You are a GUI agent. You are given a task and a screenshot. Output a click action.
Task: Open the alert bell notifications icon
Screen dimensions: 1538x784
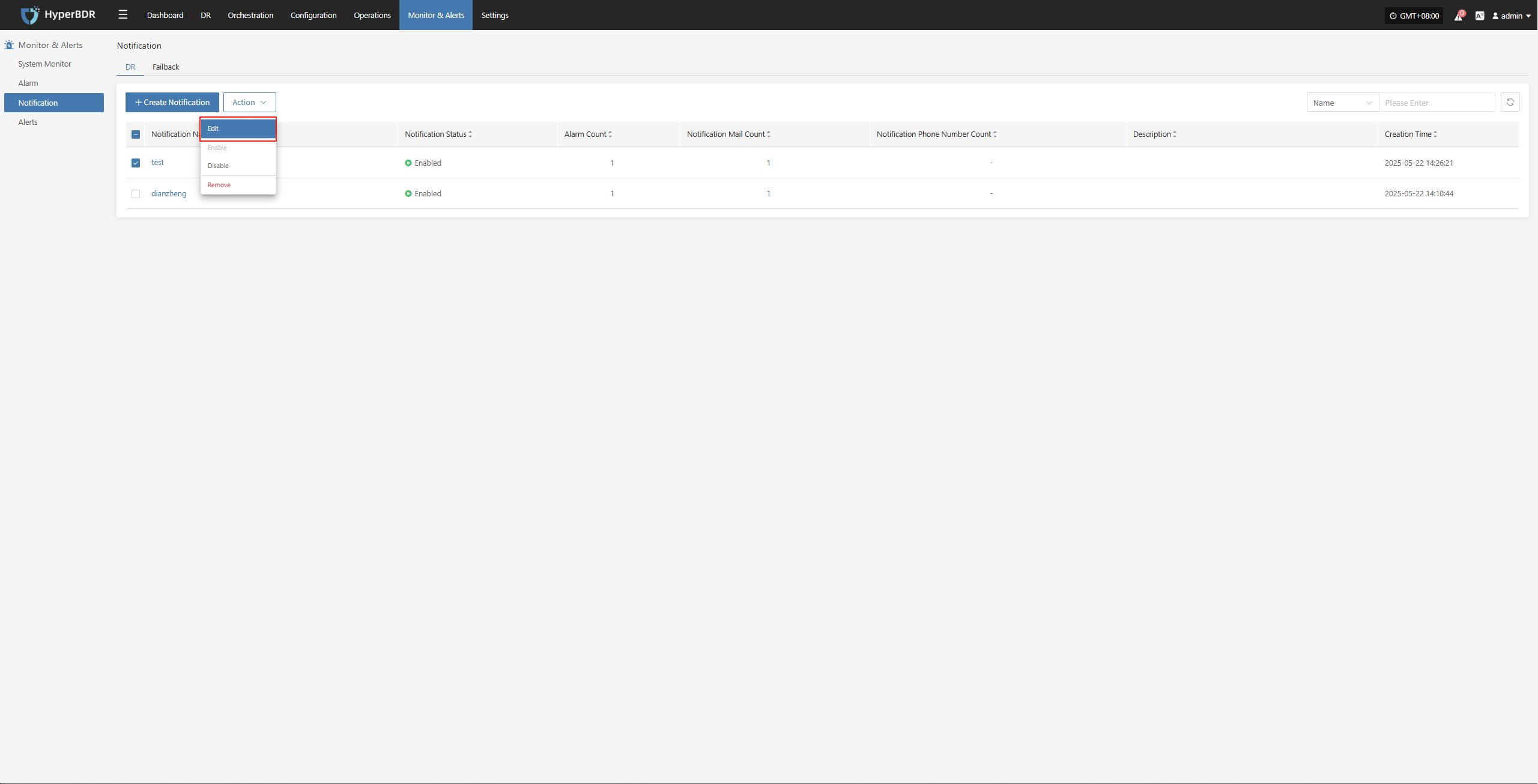pos(1458,16)
